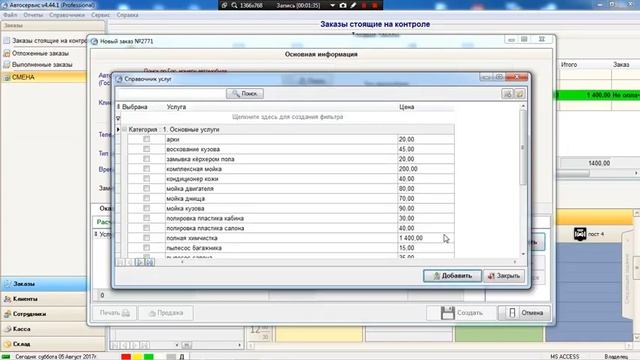Click the left toolbar icon at top right of Справочник услуг
Viewport: 640px width, 360px height.
(507, 94)
